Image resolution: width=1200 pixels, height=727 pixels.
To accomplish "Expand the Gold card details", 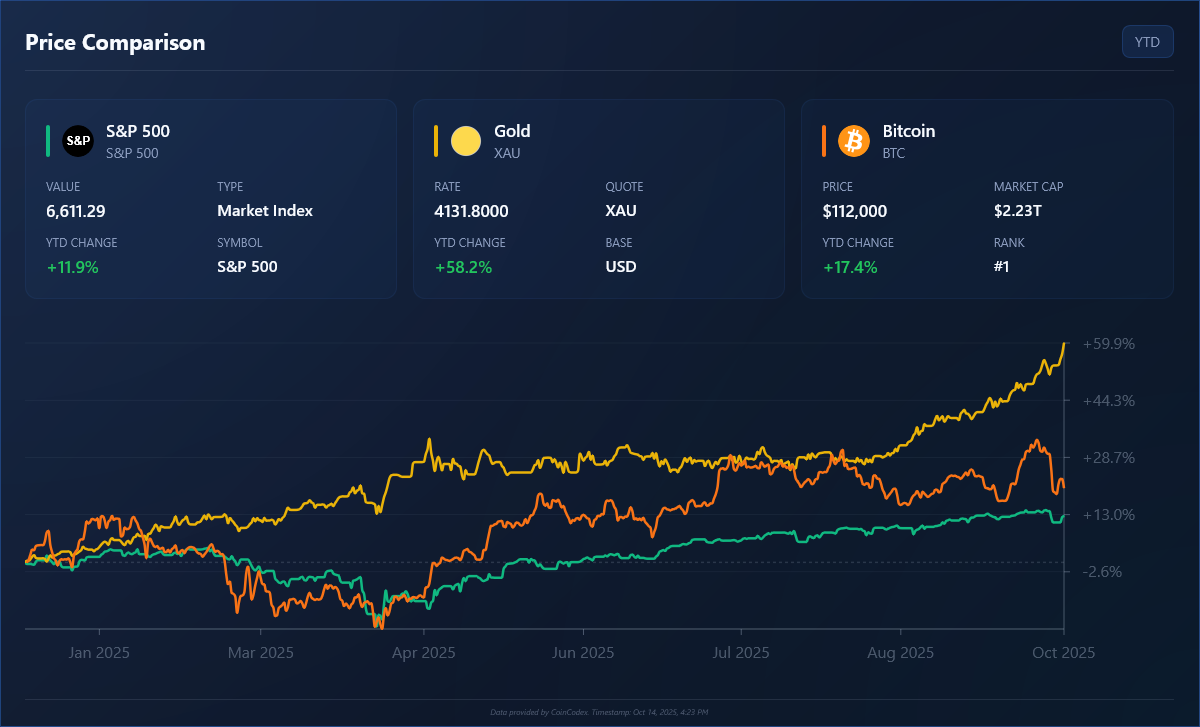I will pyautogui.click(x=598, y=198).
